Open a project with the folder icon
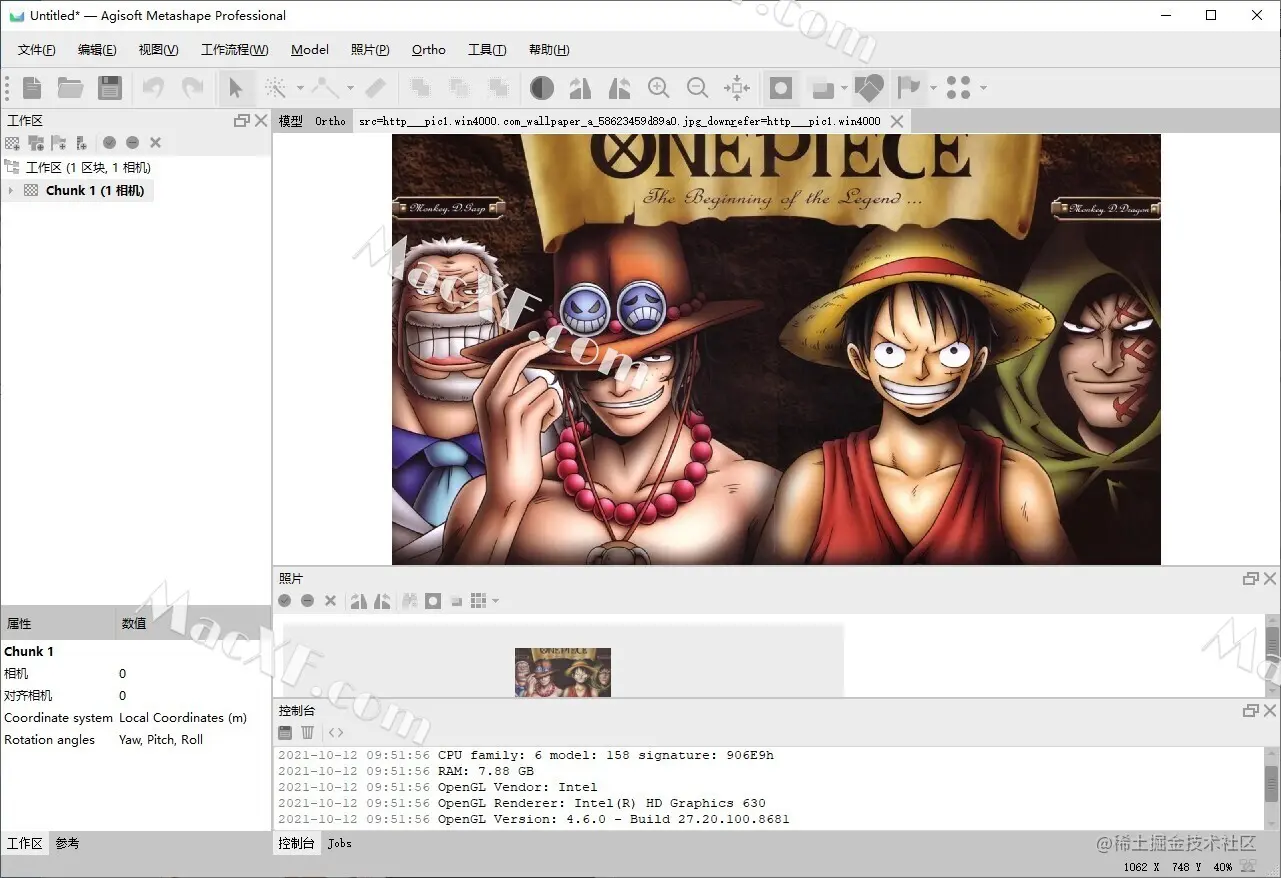This screenshot has width=1281, height=878. (70, 88)
